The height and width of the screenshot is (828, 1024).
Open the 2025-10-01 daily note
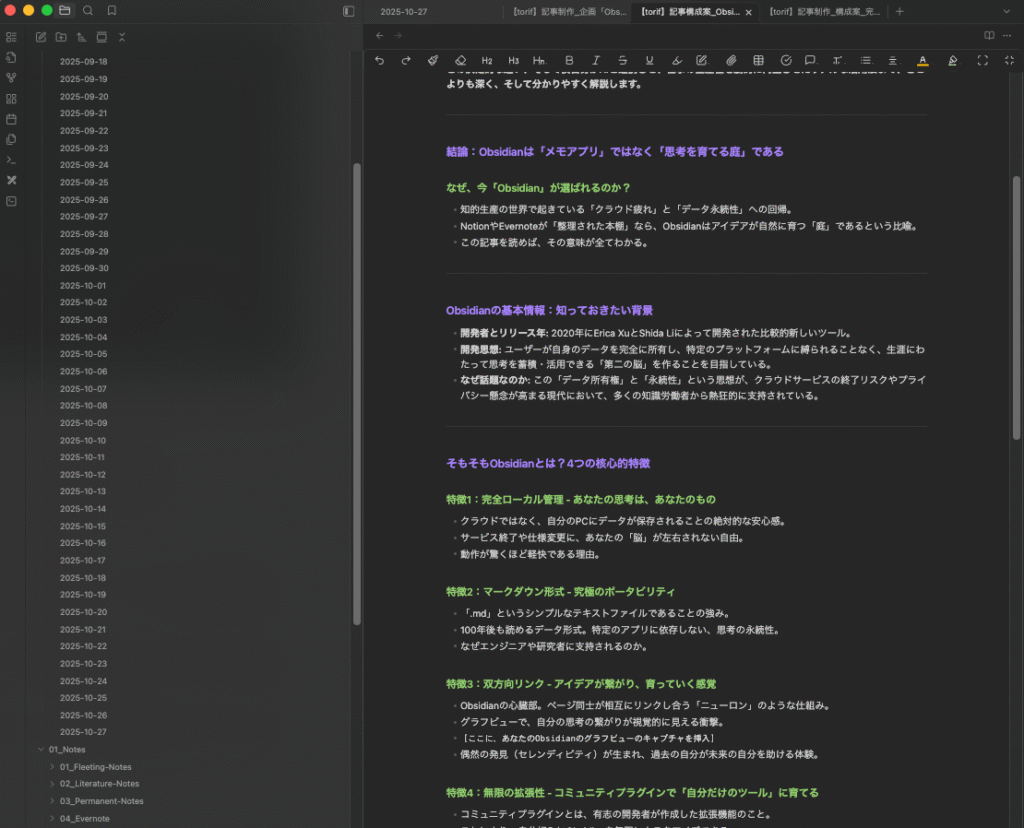click(83, 285)
